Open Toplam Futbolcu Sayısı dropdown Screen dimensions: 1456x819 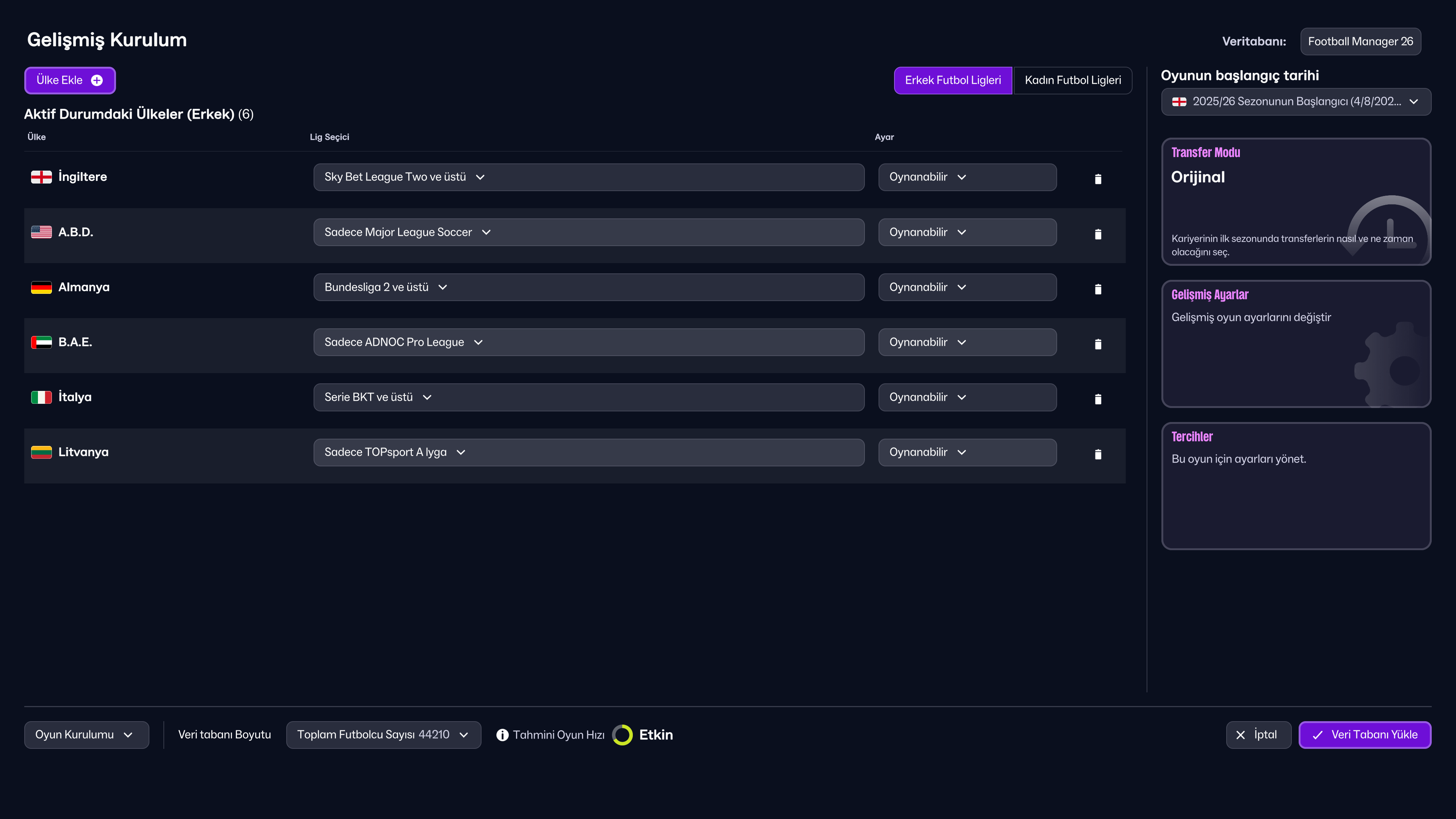pyautogui.click(x=383, y=735)
